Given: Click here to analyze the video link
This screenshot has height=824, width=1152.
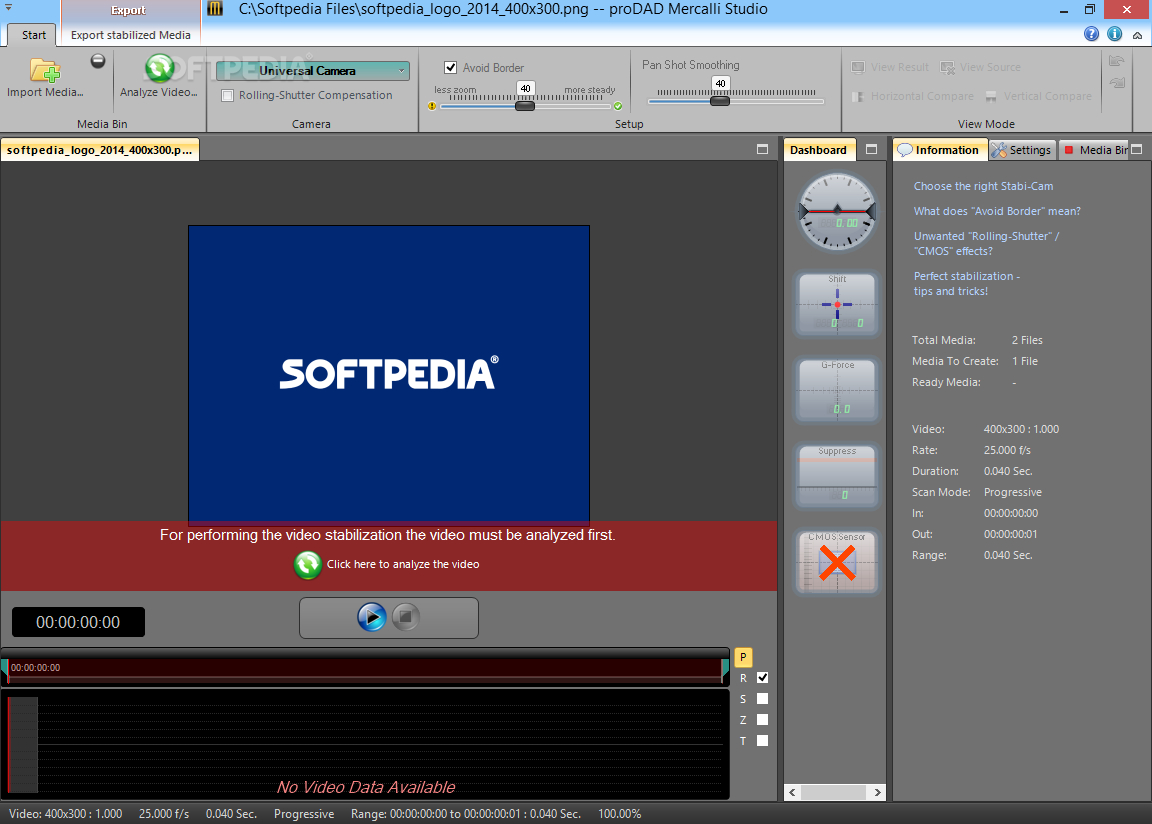Looking at the screenshot, I should [x=403, y=564].
